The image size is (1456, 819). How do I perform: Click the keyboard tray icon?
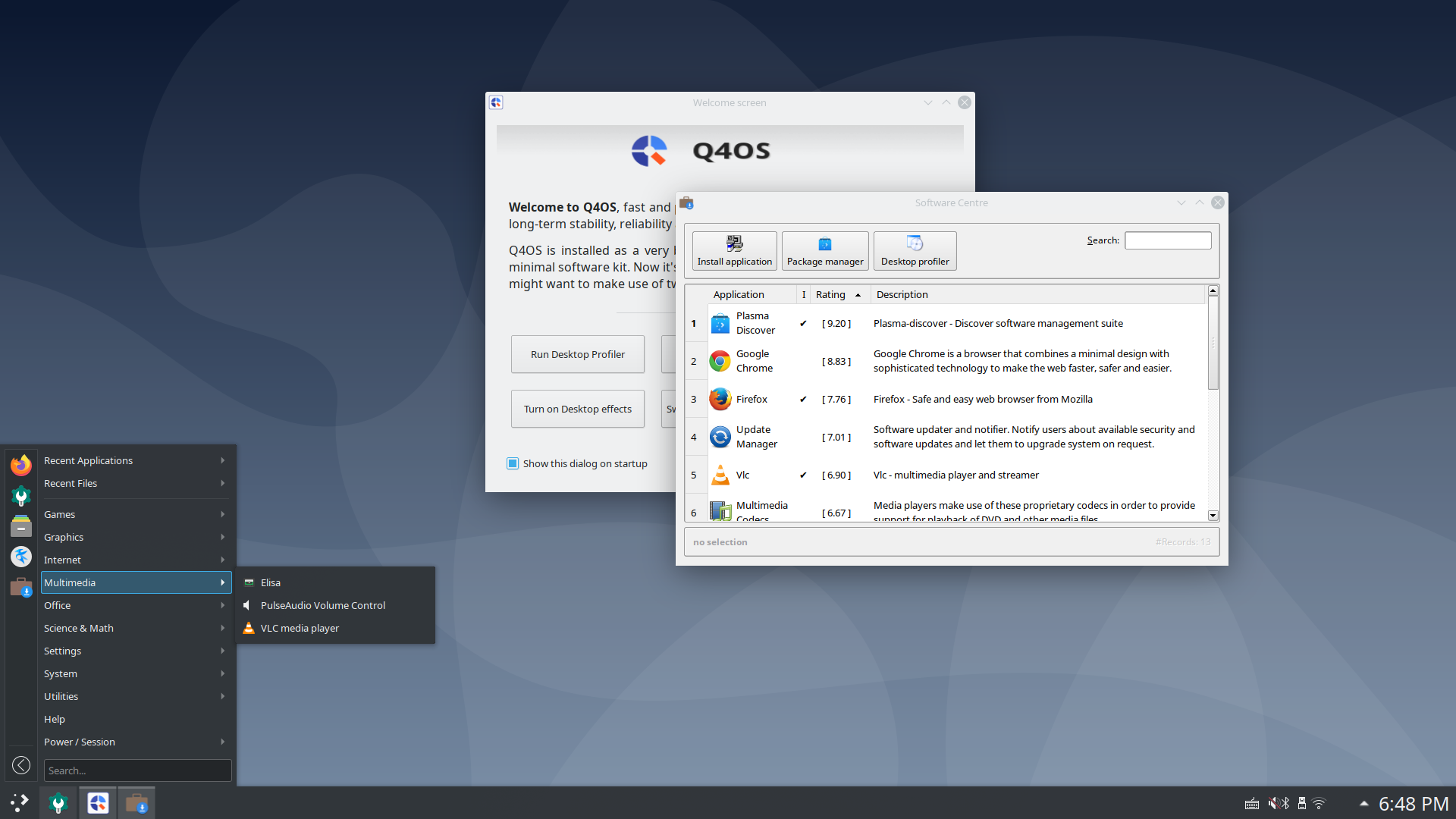pyautogui.click(x=1252, y=804)
